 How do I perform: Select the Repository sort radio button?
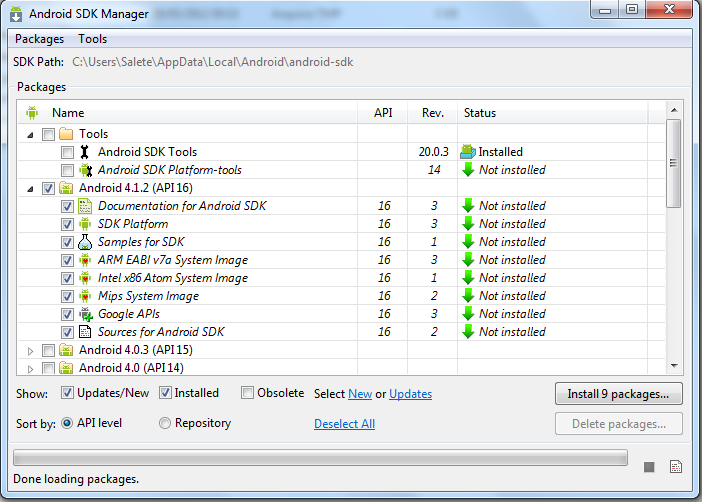point(165,423)
